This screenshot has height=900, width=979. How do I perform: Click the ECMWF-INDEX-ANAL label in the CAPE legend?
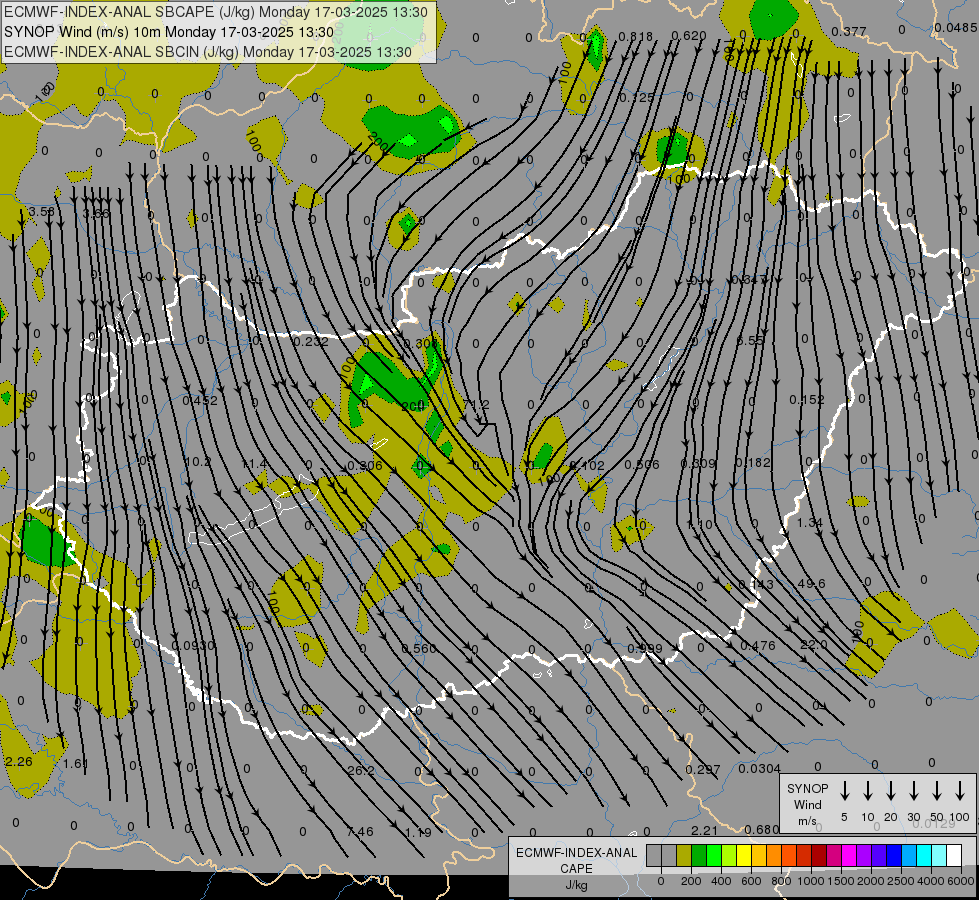coord(576,853)
